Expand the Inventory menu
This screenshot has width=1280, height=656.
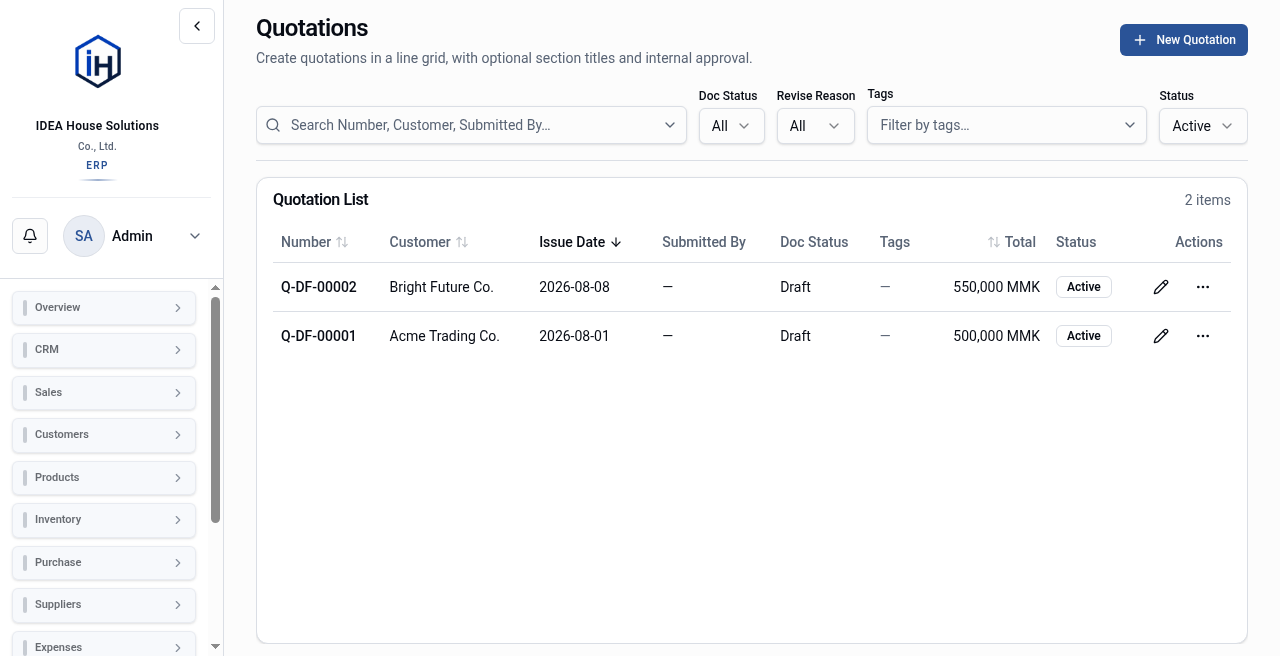[x=104, y=520]
